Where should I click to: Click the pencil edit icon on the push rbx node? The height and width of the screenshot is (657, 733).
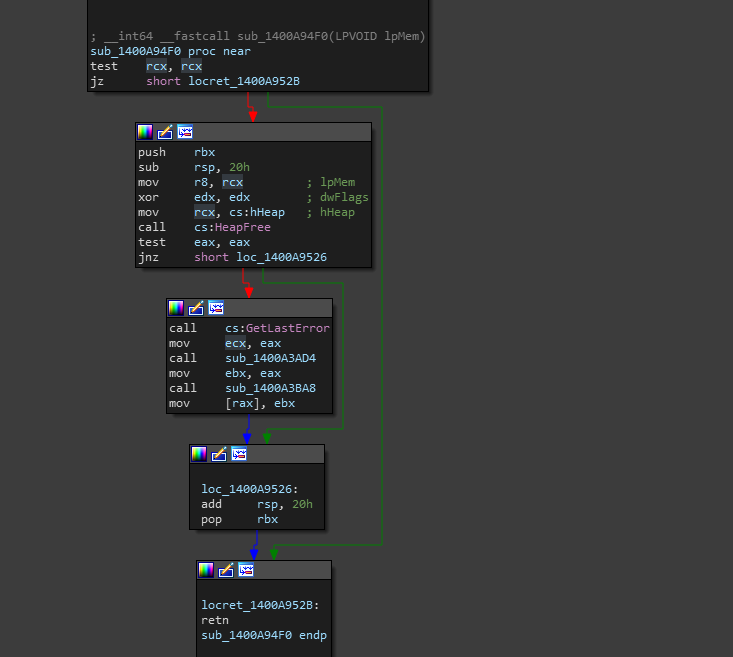tap(165, 132)
